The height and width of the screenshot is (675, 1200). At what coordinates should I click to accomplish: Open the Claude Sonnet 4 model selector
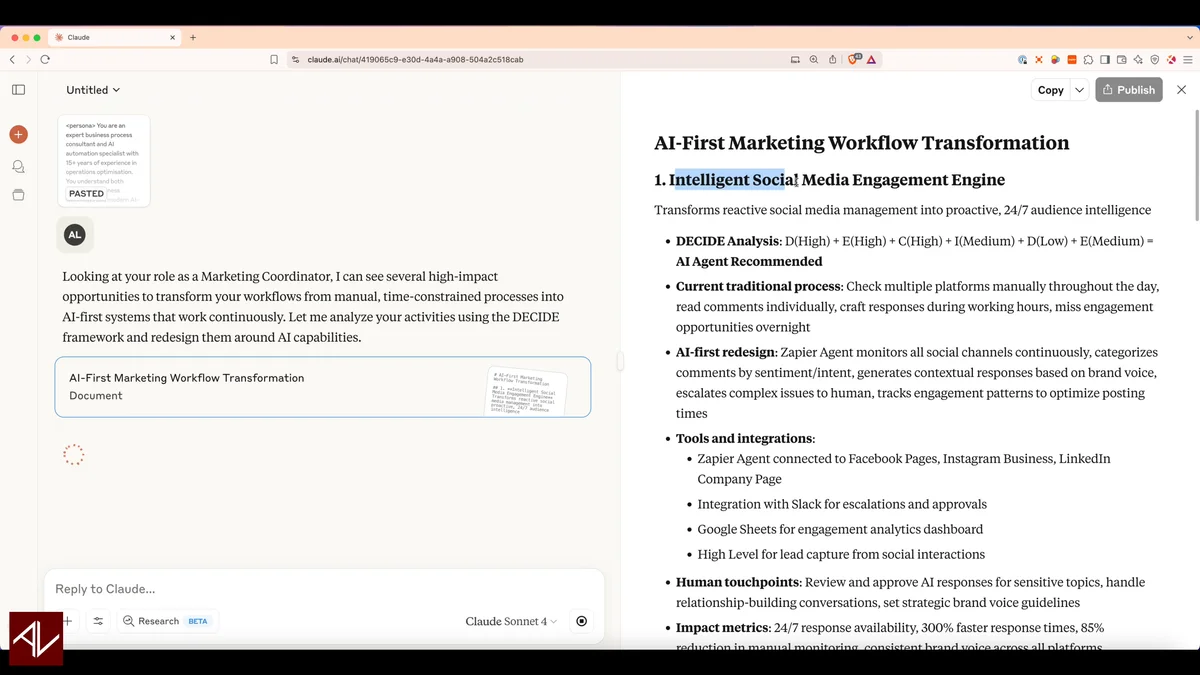tap(511, 621)
